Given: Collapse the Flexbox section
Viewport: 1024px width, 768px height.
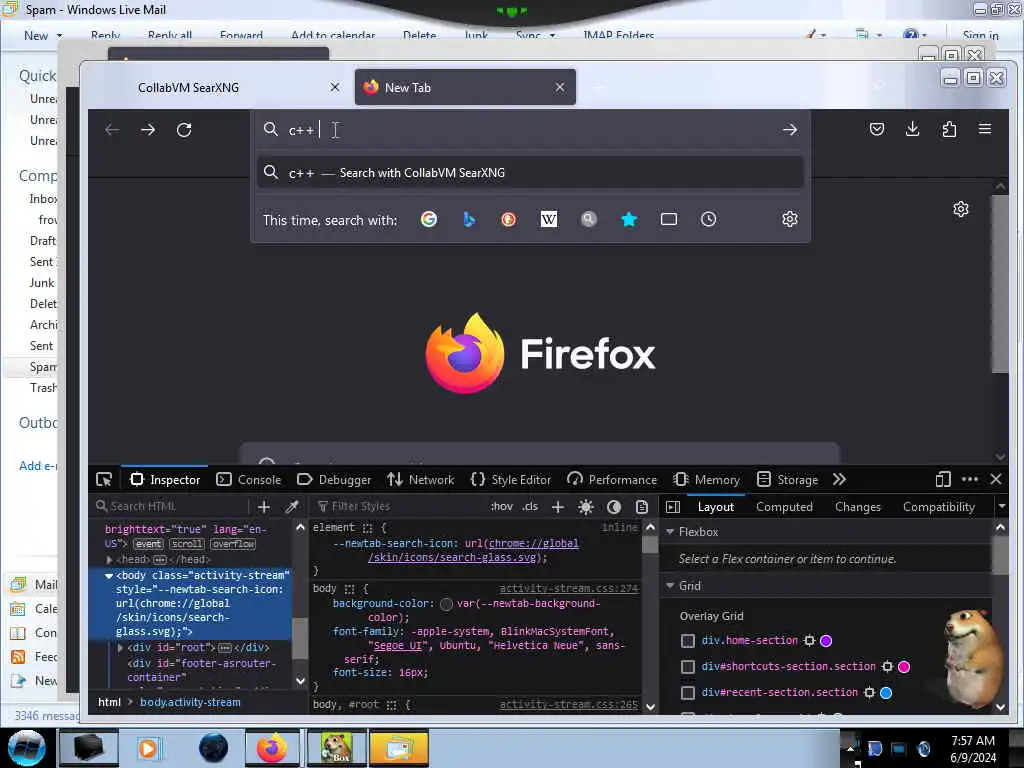Looking at the screenshot, I should point(670,532).
